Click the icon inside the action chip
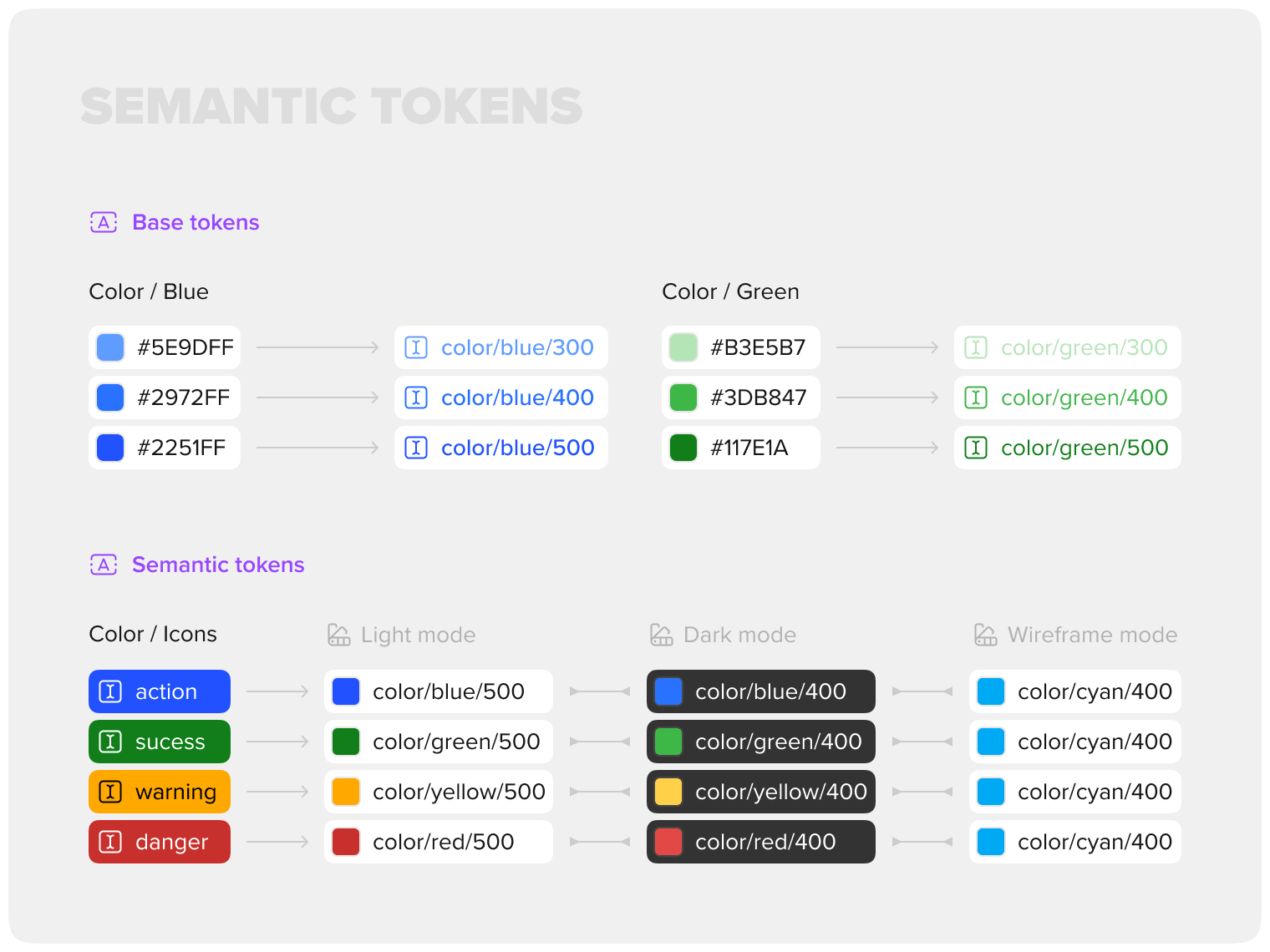1270x952 pixels. [110, 691]
